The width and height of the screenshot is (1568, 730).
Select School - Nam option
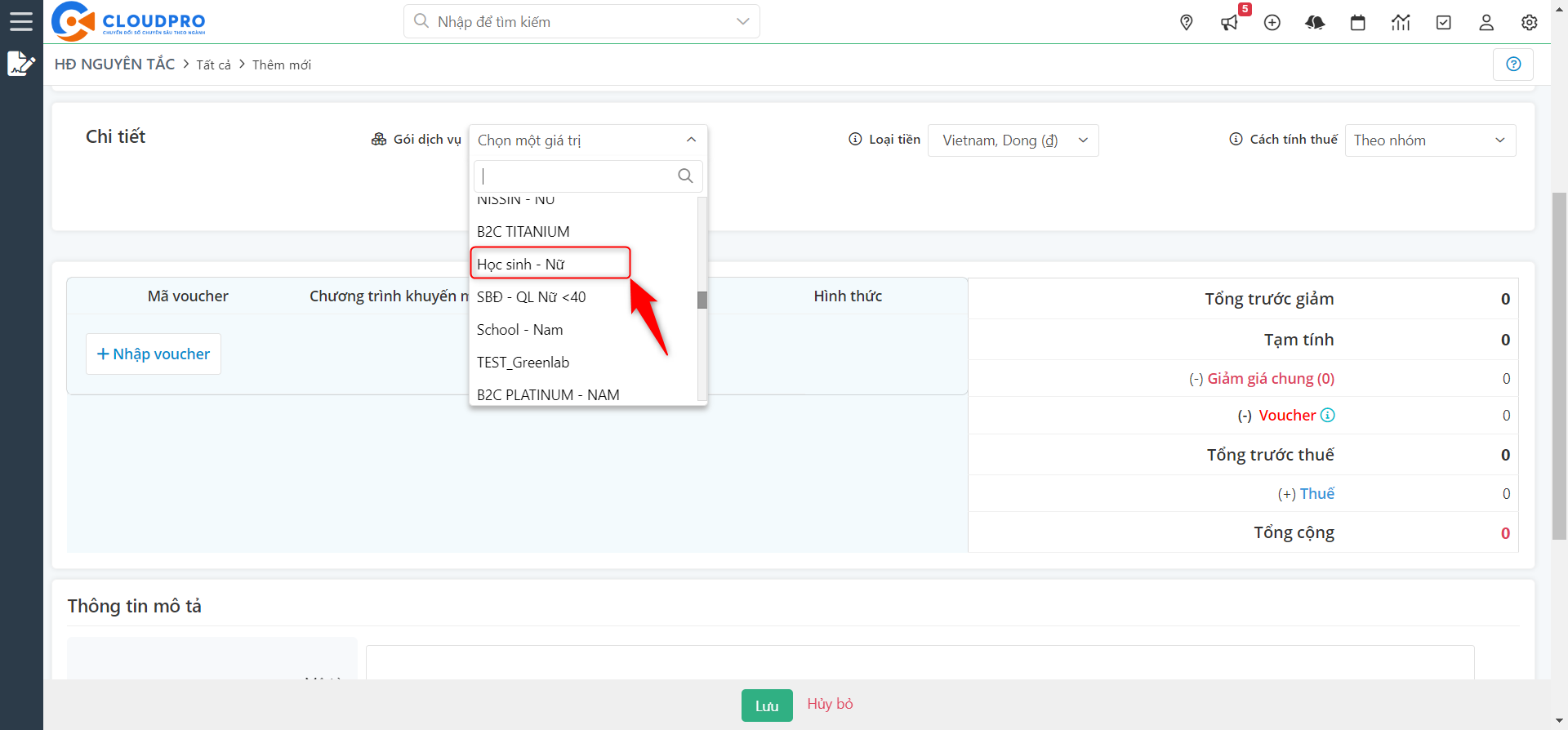click(x=584, y=329)
